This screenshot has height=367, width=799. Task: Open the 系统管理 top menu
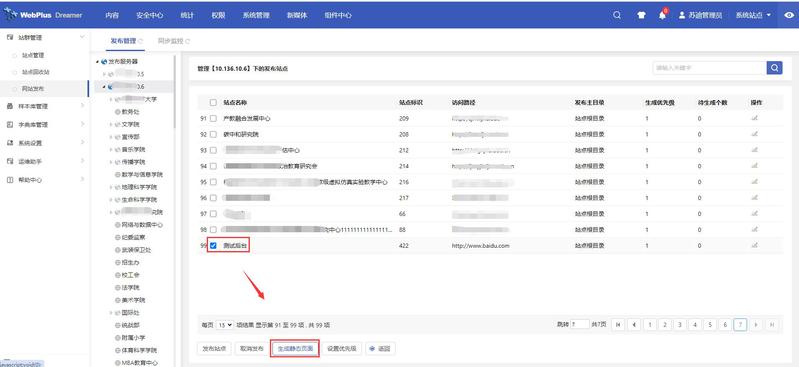pyautogui.click(x=256, y=15)
